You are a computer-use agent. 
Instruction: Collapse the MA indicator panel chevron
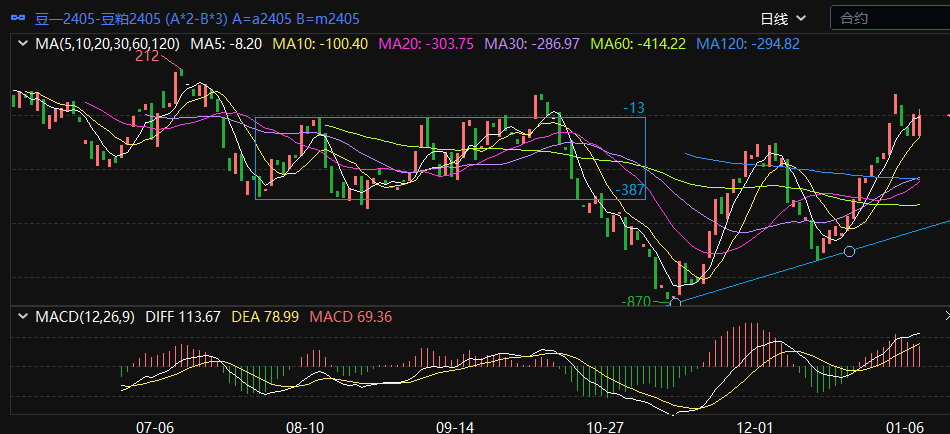(22, 44)
